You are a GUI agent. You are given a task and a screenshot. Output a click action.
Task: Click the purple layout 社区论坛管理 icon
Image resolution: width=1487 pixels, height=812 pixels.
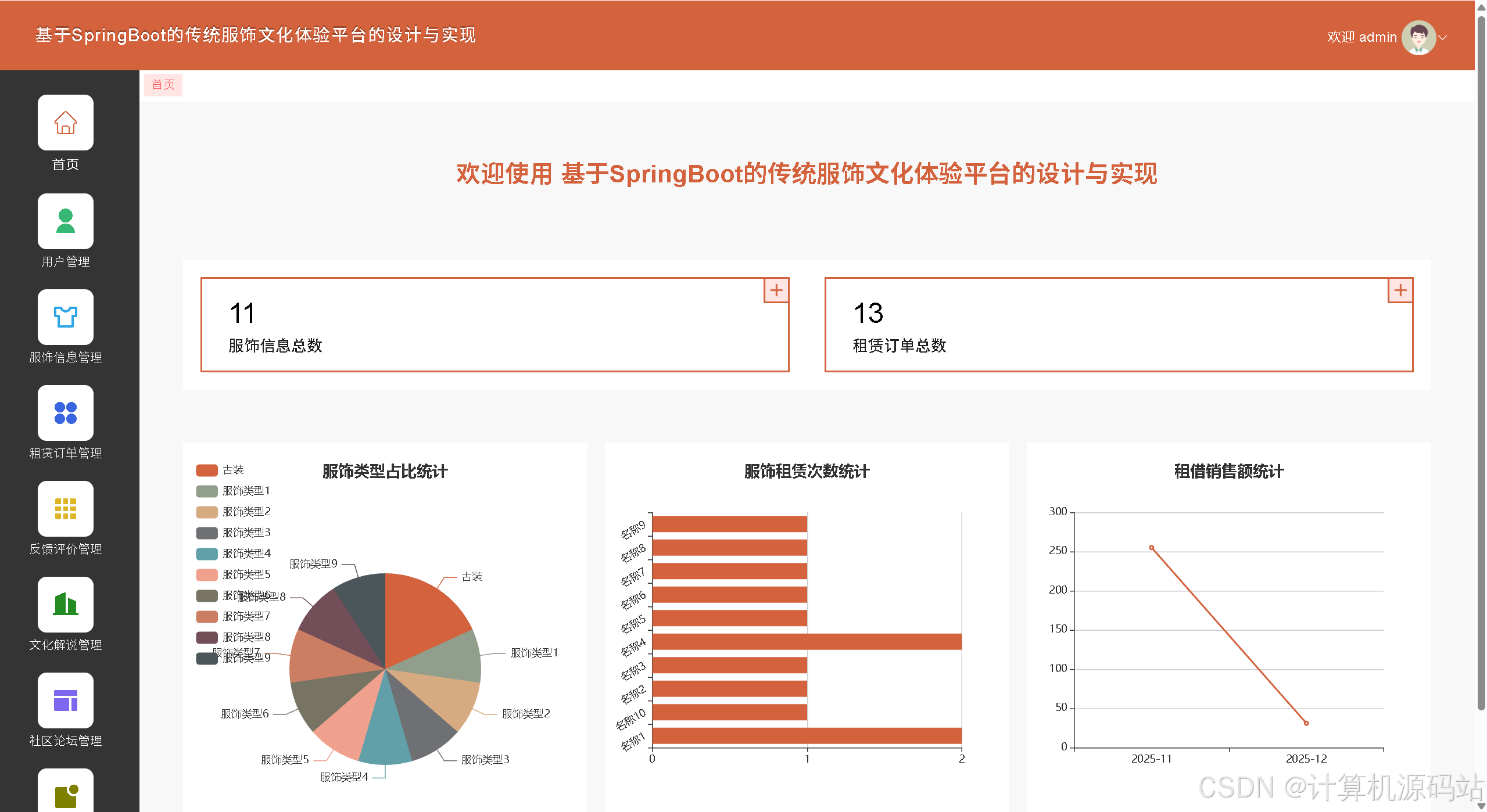pos(65,700)
